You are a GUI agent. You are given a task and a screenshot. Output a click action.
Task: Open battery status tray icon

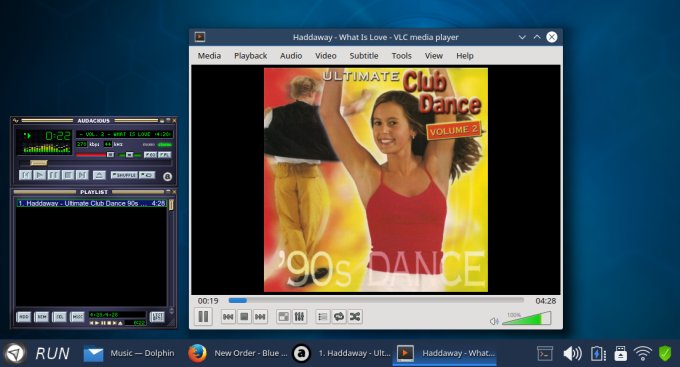[598, 353]
